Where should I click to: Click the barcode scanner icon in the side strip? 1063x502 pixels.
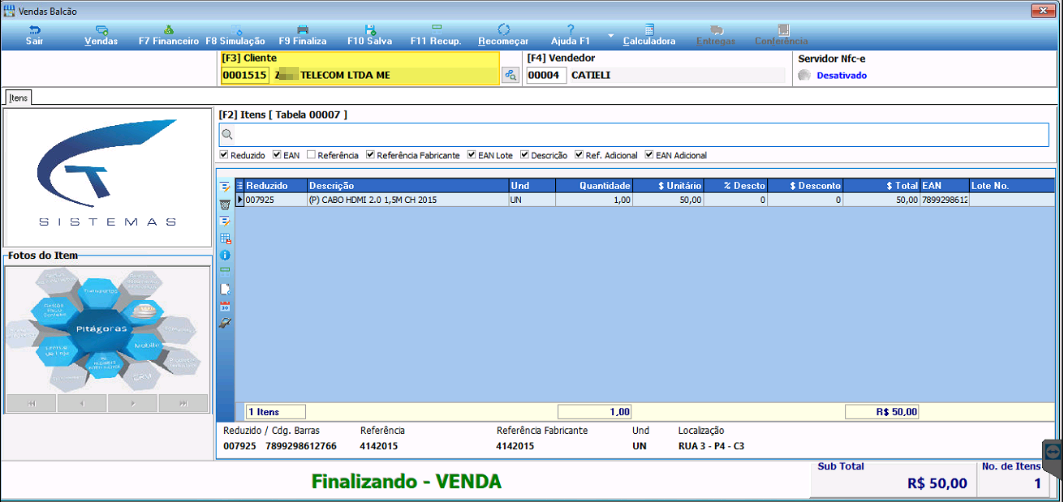coord(225,323)
